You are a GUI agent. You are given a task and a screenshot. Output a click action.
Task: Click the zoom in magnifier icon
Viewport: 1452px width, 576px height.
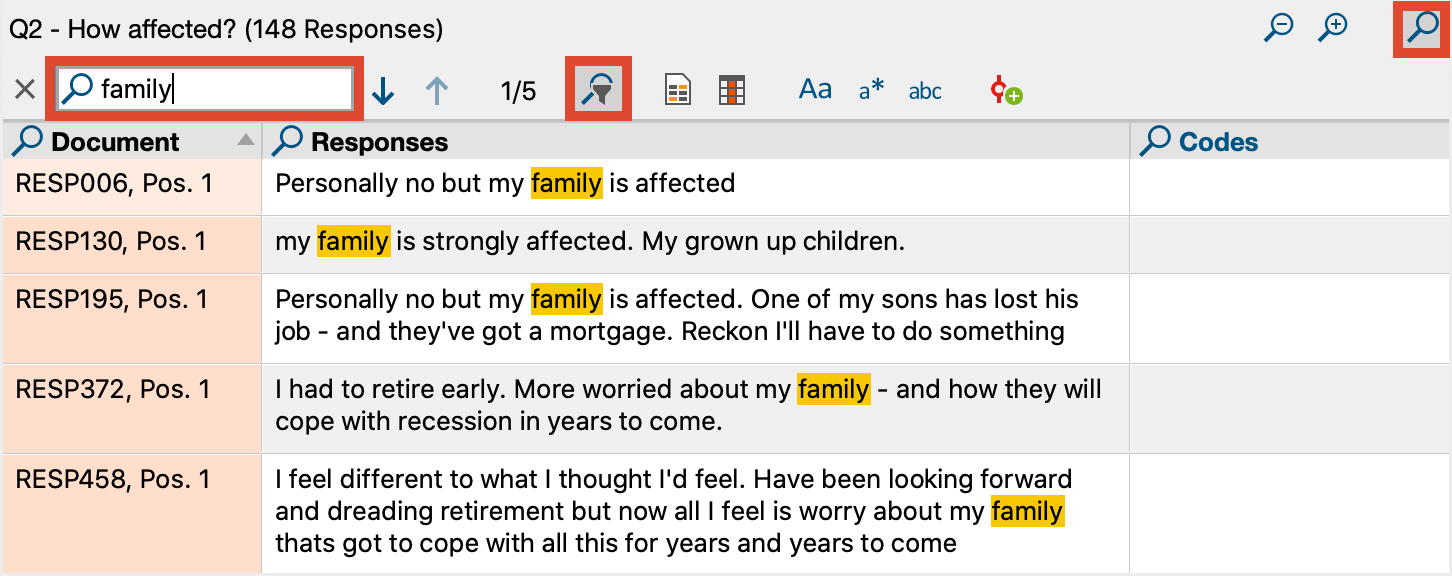tap(1334, 27)
